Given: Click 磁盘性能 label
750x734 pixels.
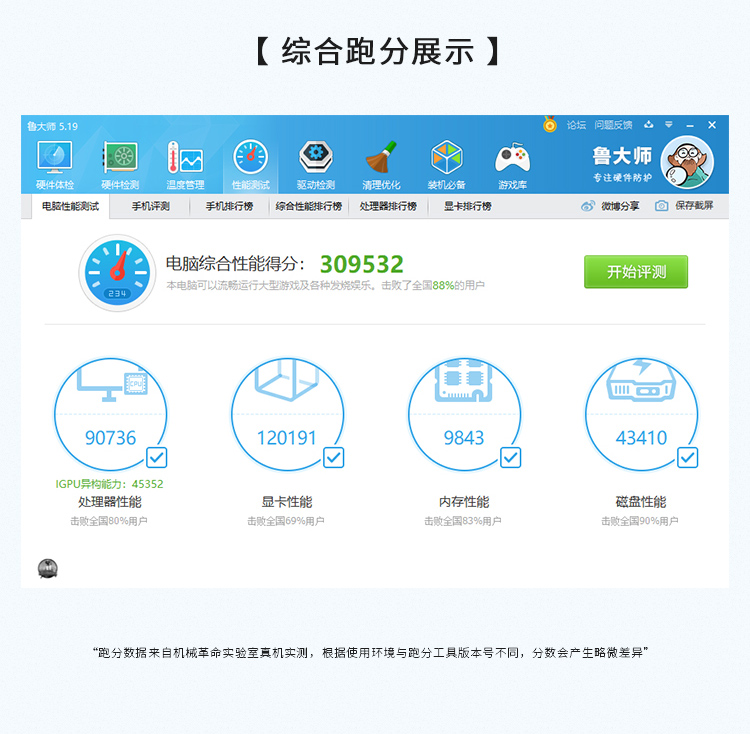Looking at the screenshot, I should (641, 502).
